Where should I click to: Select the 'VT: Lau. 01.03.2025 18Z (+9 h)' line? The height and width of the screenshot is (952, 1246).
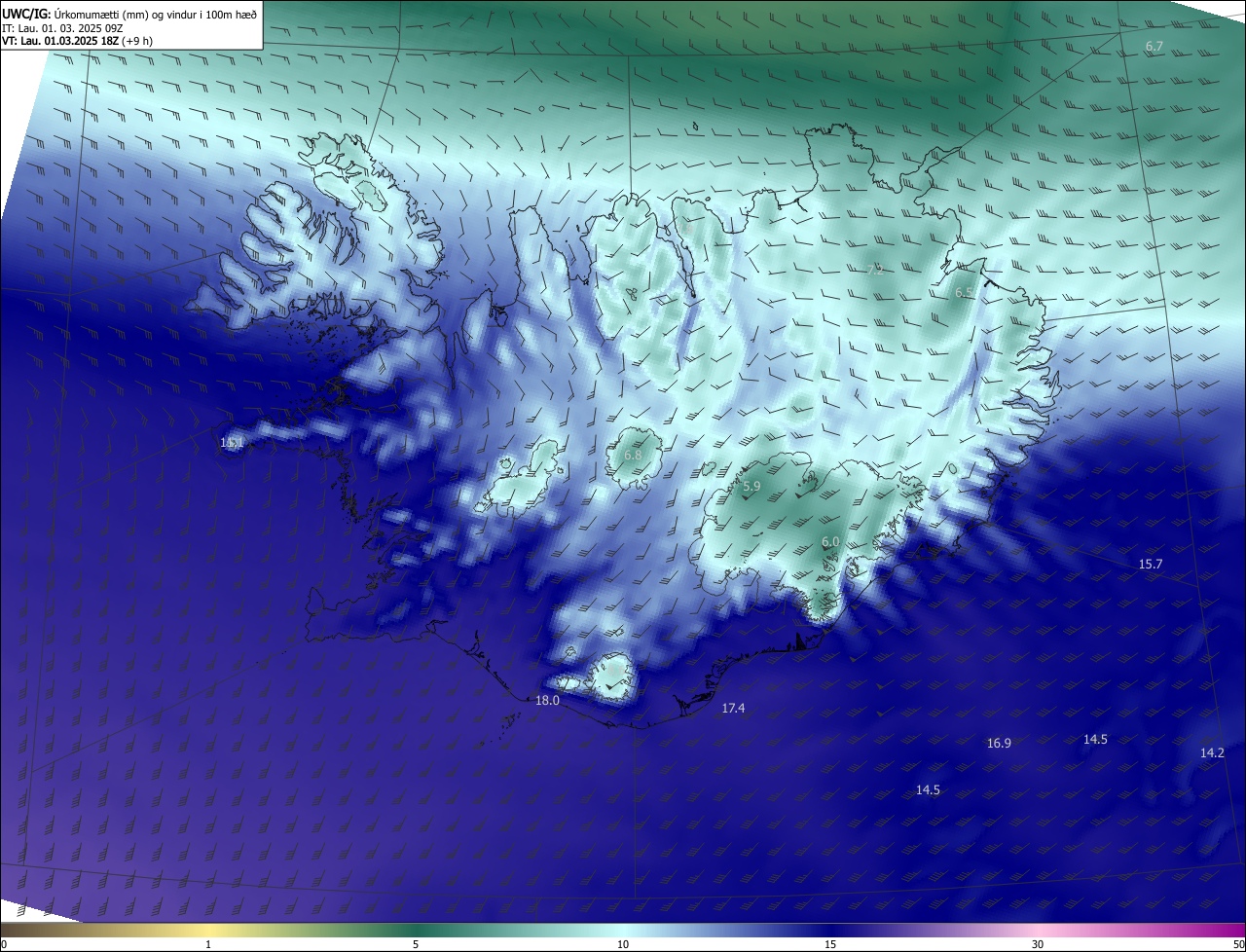pyautogui.click(x=77, y=41)
